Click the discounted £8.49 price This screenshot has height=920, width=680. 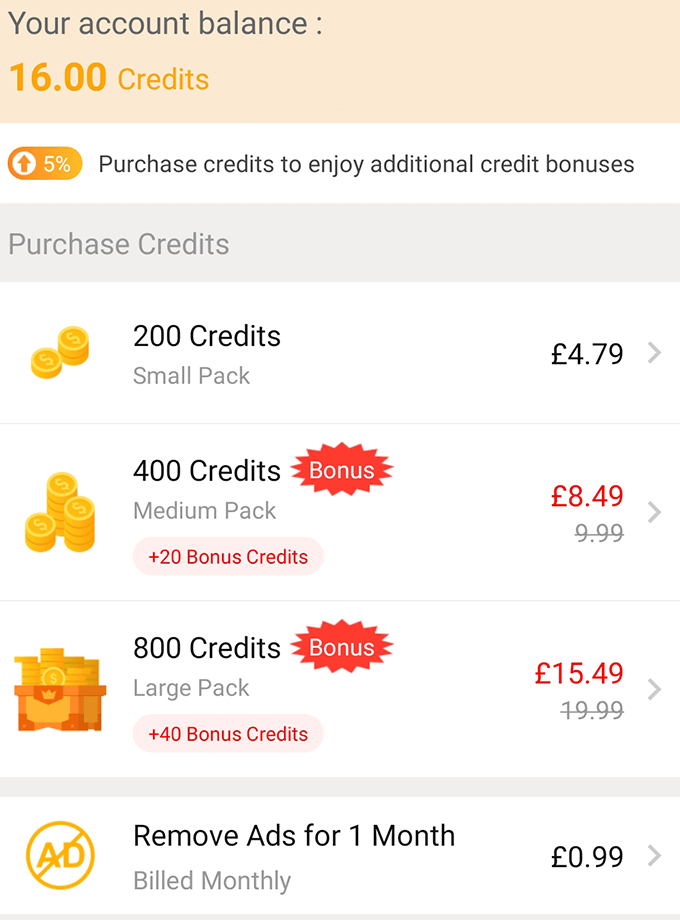(587, 496)
